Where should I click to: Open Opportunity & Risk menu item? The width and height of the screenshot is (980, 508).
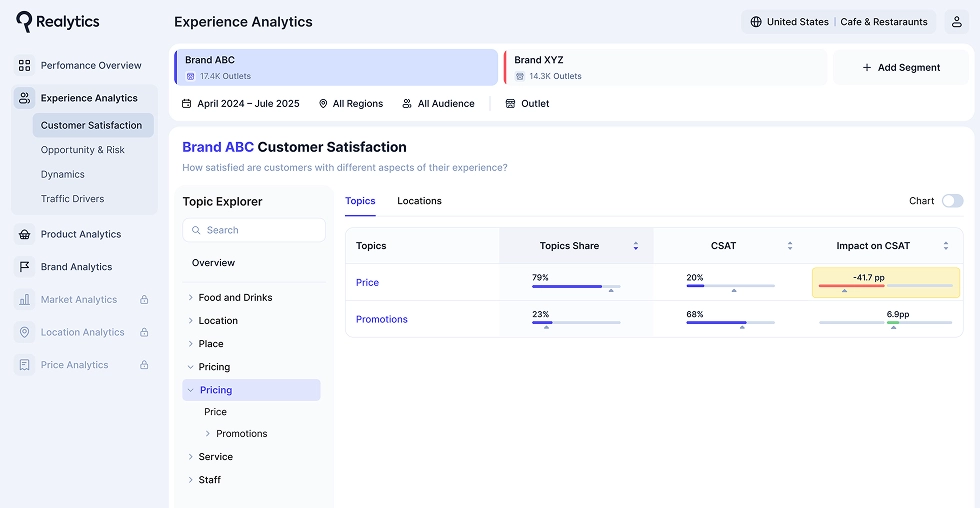83,150
